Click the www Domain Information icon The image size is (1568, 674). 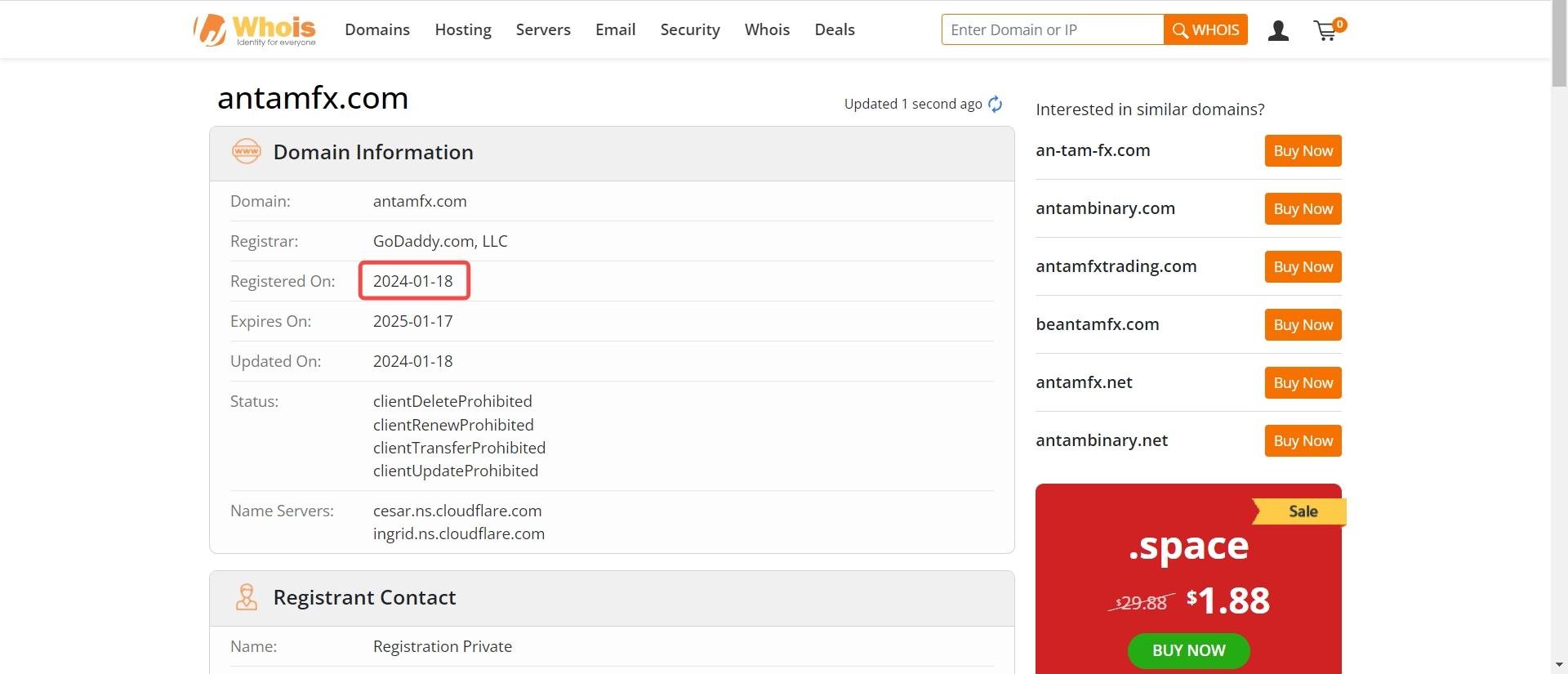coord(247,152)
